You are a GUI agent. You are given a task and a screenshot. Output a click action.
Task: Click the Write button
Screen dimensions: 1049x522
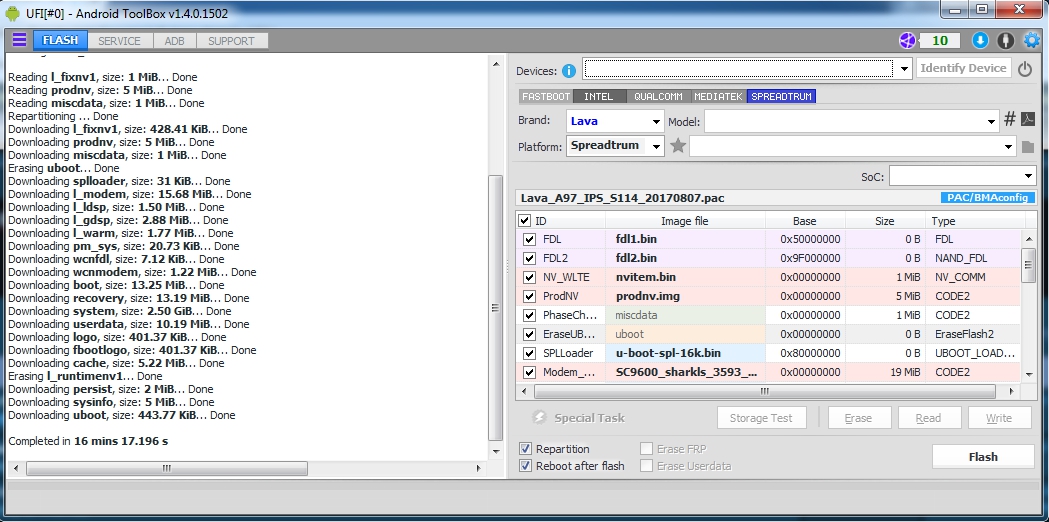pyautogui.click(x=999, y=418)
